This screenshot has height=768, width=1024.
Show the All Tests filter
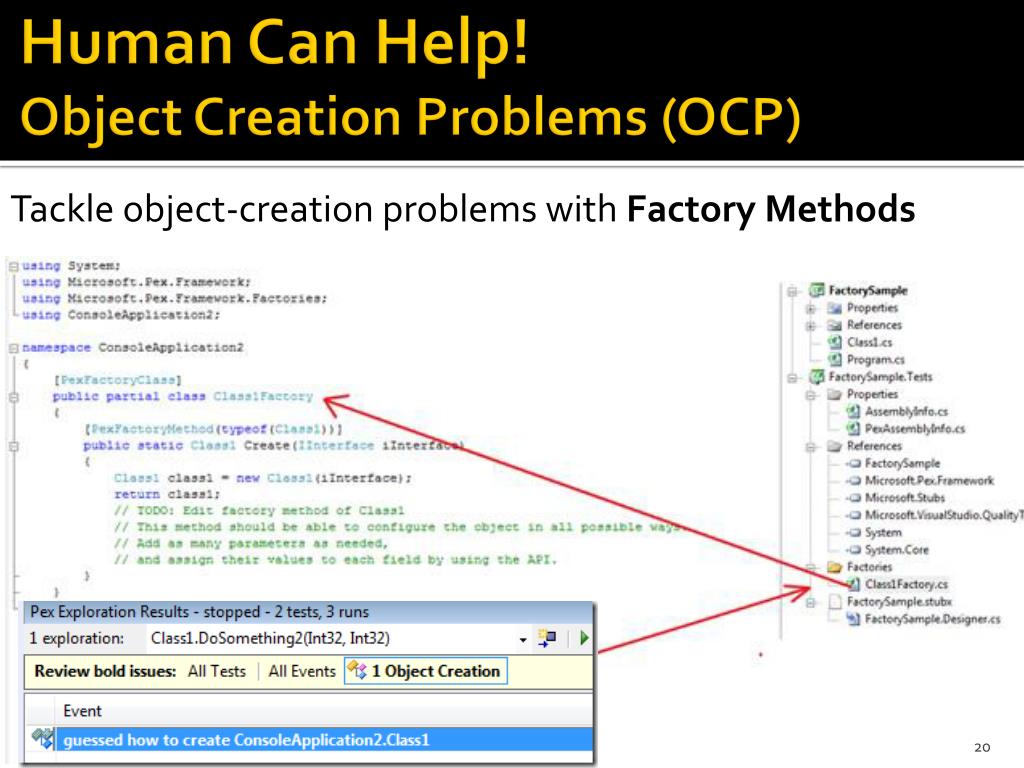(x=217, y=671)
